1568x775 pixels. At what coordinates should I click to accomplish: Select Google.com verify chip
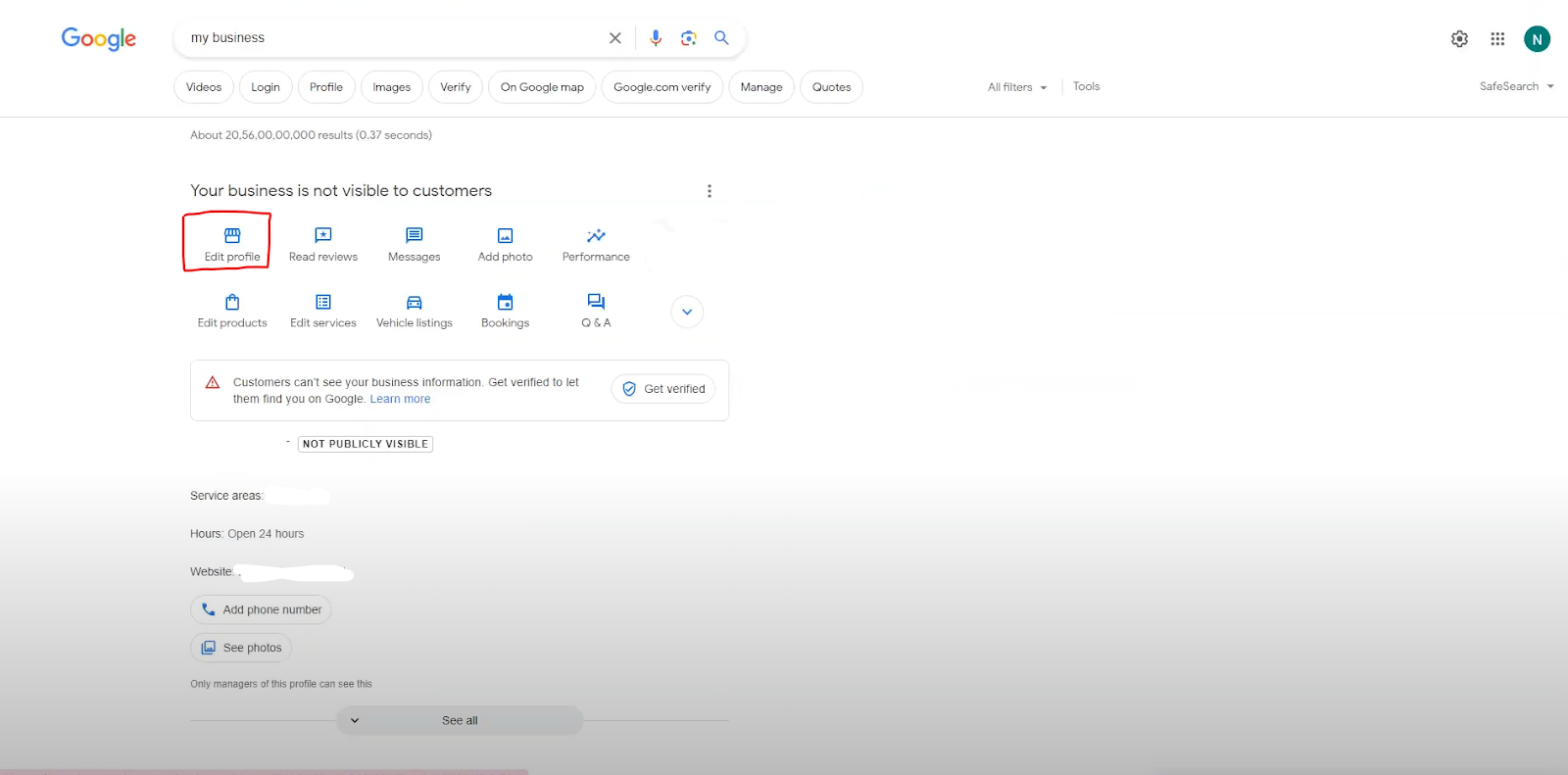click(662, 87)
